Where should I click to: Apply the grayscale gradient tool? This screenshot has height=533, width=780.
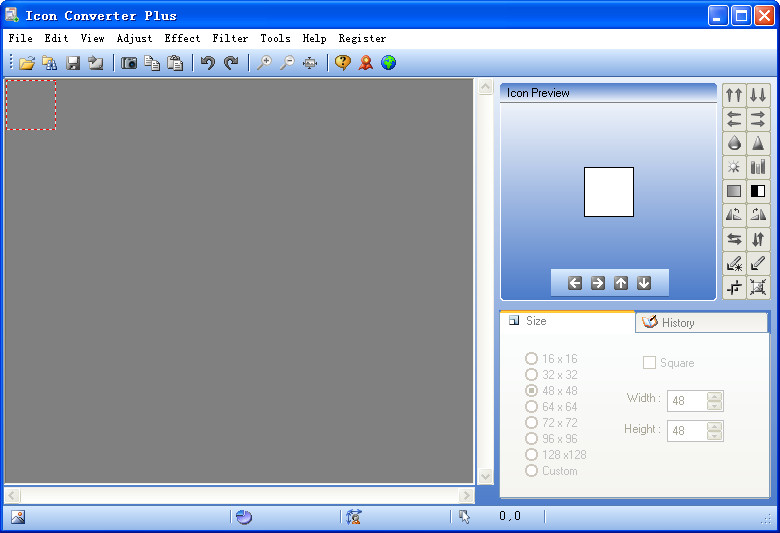point(734,191)
